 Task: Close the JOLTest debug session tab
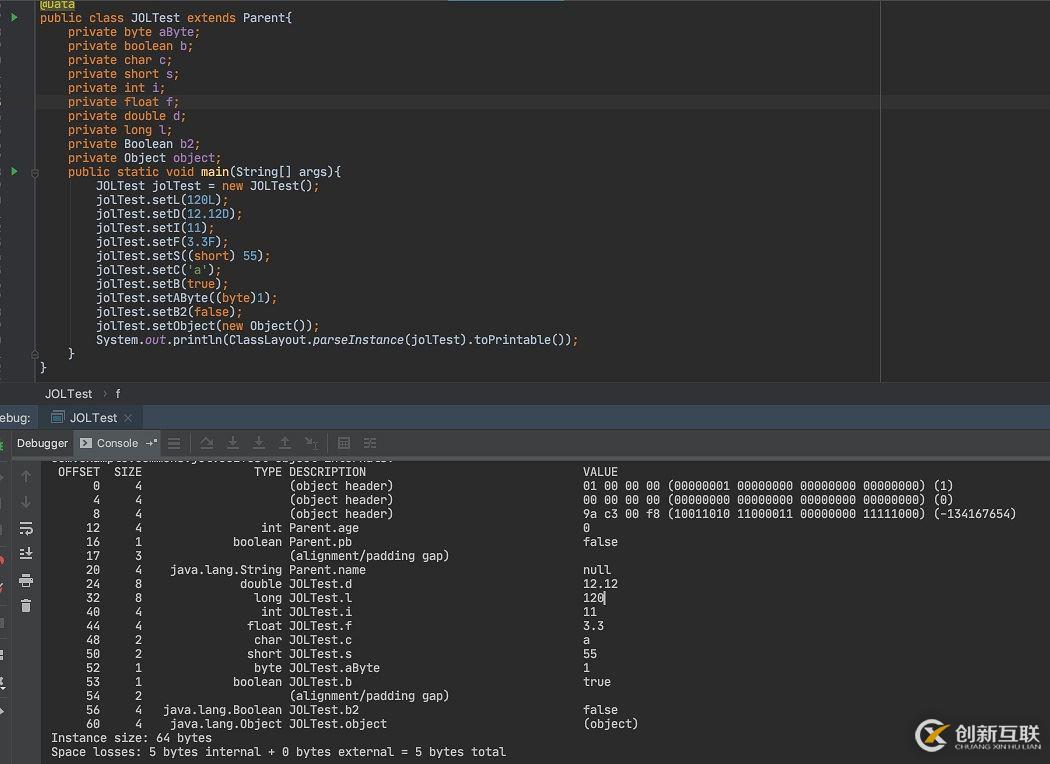point(128,418)
